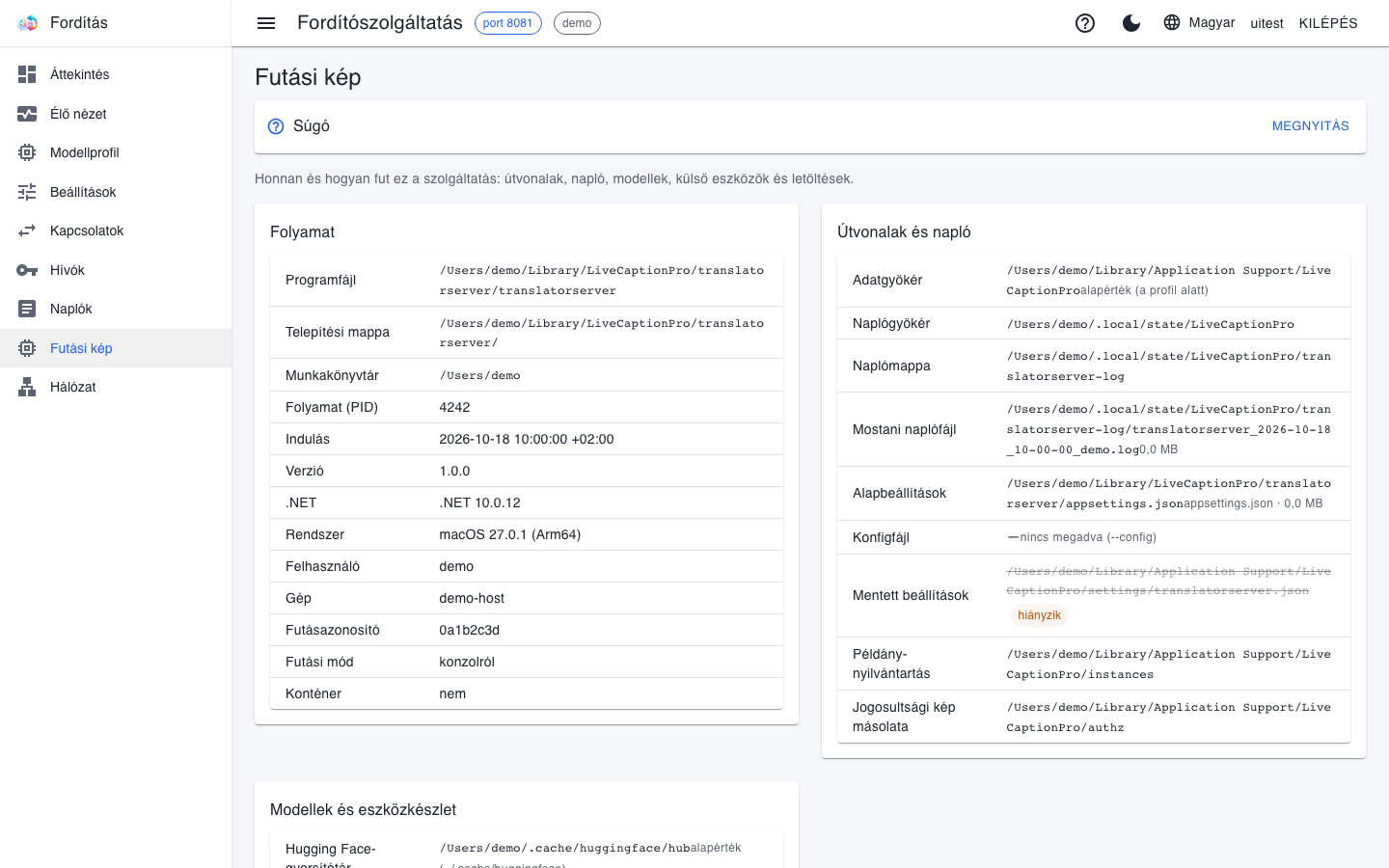Click the Konfigfájl nincs megadva value
Image resolution: width=1389 pixels, height=868 pixels.
(1081, 537)
